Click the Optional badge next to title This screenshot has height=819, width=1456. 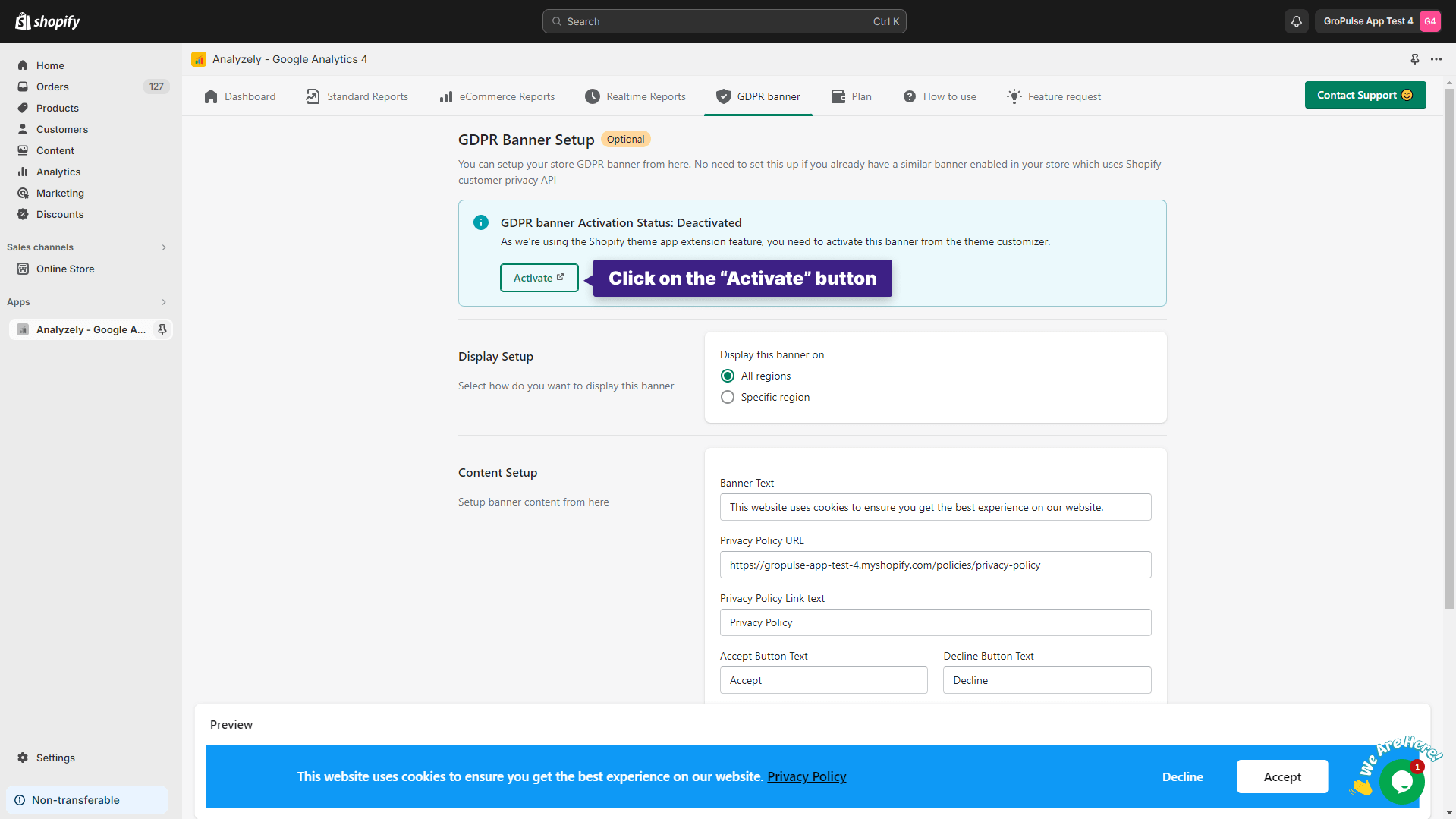625,139
